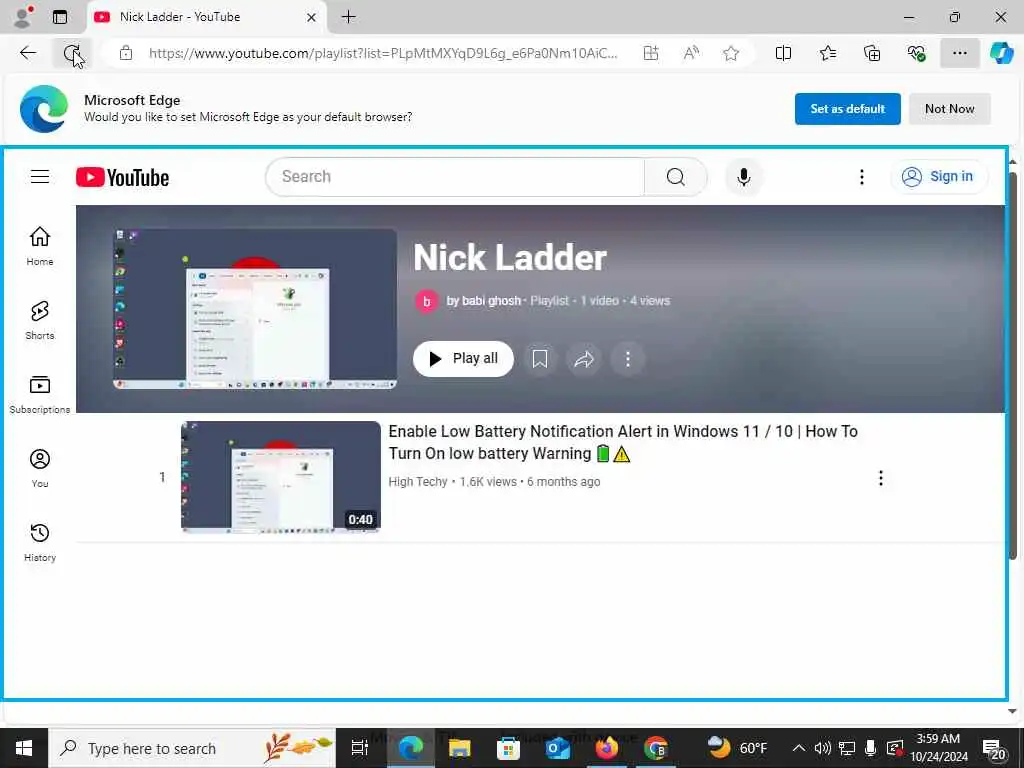
Task: Open Task View on the taskbar
Action: point(360,748)
